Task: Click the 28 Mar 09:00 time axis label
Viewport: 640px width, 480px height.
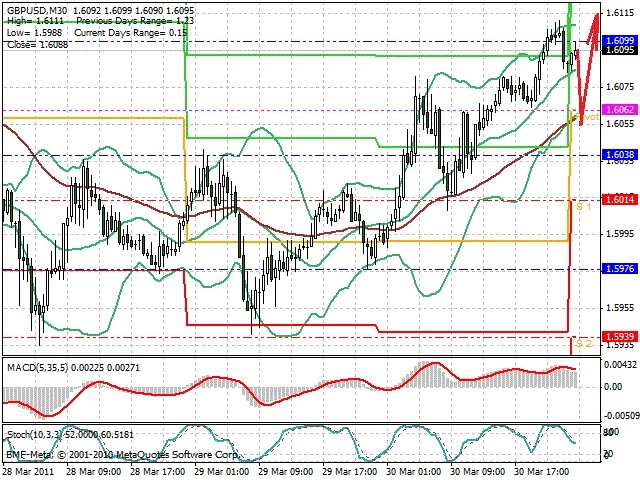Action: pos(93,471)
